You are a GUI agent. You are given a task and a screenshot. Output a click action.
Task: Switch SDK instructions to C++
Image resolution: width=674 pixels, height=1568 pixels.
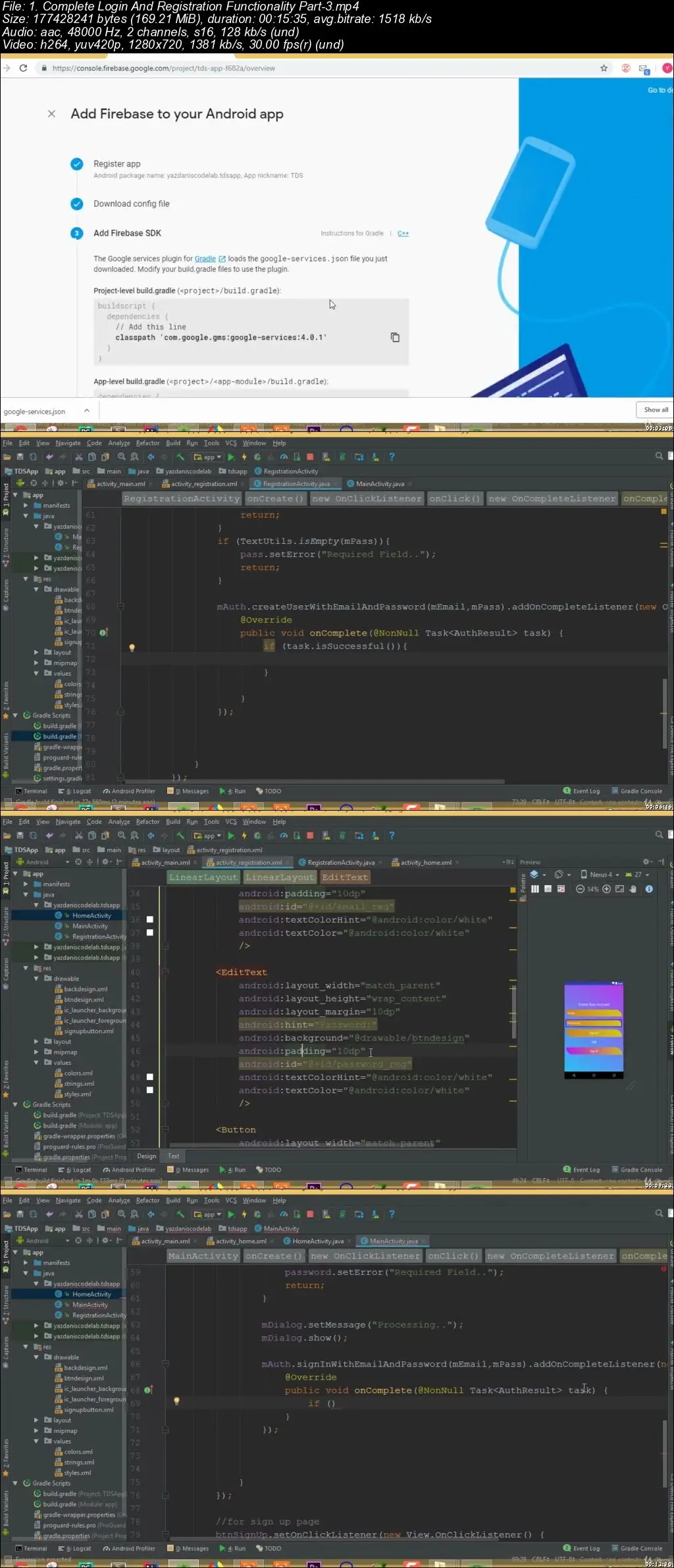point(403,233)
